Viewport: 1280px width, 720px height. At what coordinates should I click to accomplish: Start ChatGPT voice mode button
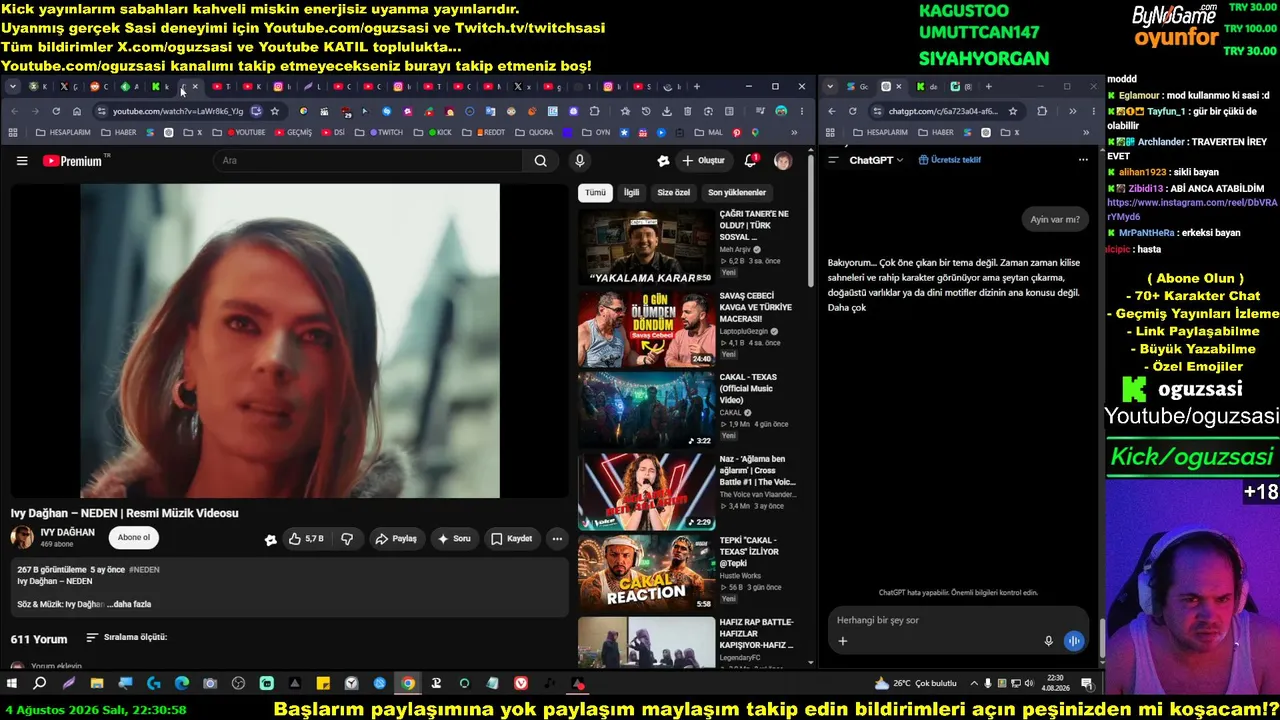[x=1073, y=641]
